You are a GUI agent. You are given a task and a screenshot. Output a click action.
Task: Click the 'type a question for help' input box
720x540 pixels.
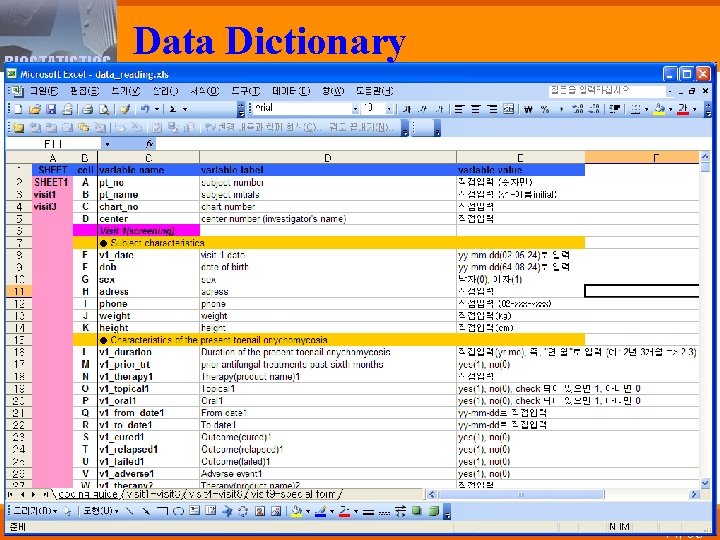607,90
